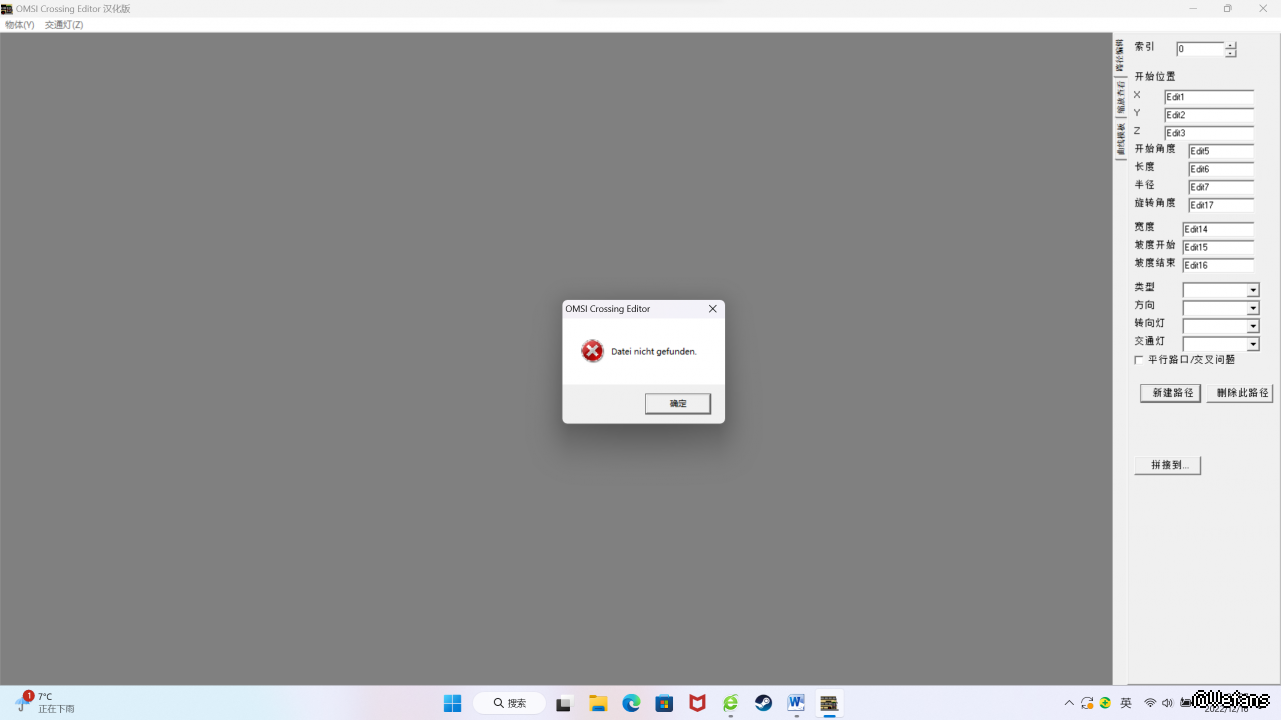Restore down the OMSI Crossing Editor window
This screenshot has height=720, width=1281.
[1227, 8]
